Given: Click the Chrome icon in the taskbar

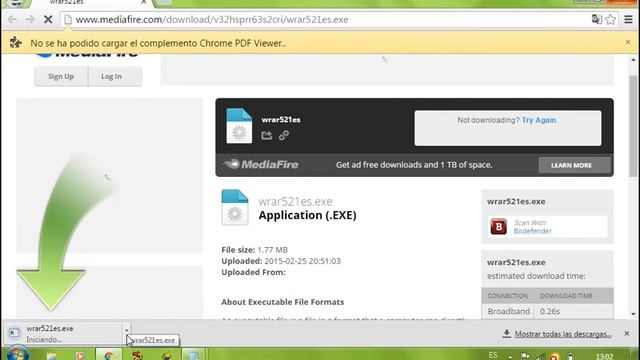Looking at the screenshot, I should tap(109, 355).
